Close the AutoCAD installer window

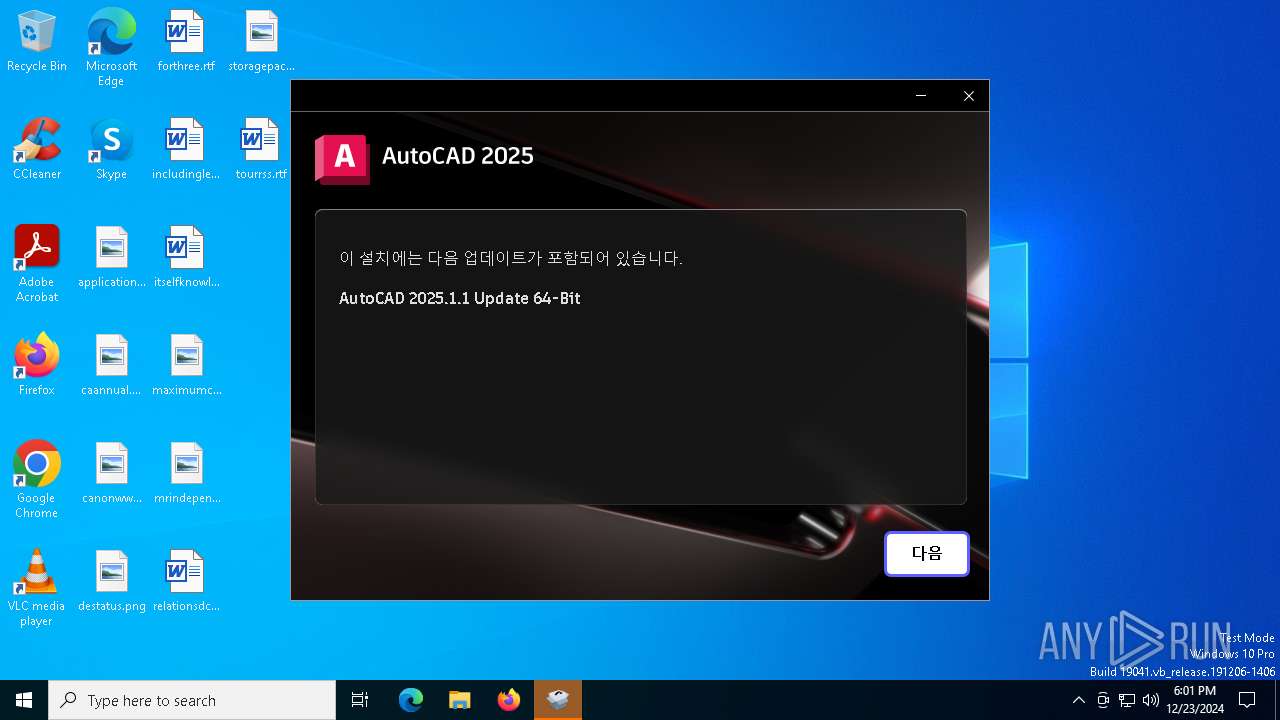[968, 96]
